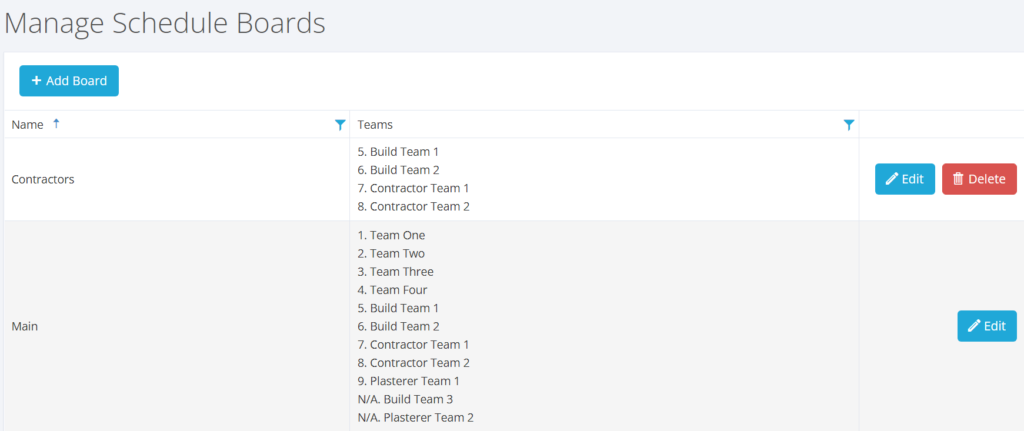Select 'N/A. Plasterer Team 2' entry

(x=415, y=417)
